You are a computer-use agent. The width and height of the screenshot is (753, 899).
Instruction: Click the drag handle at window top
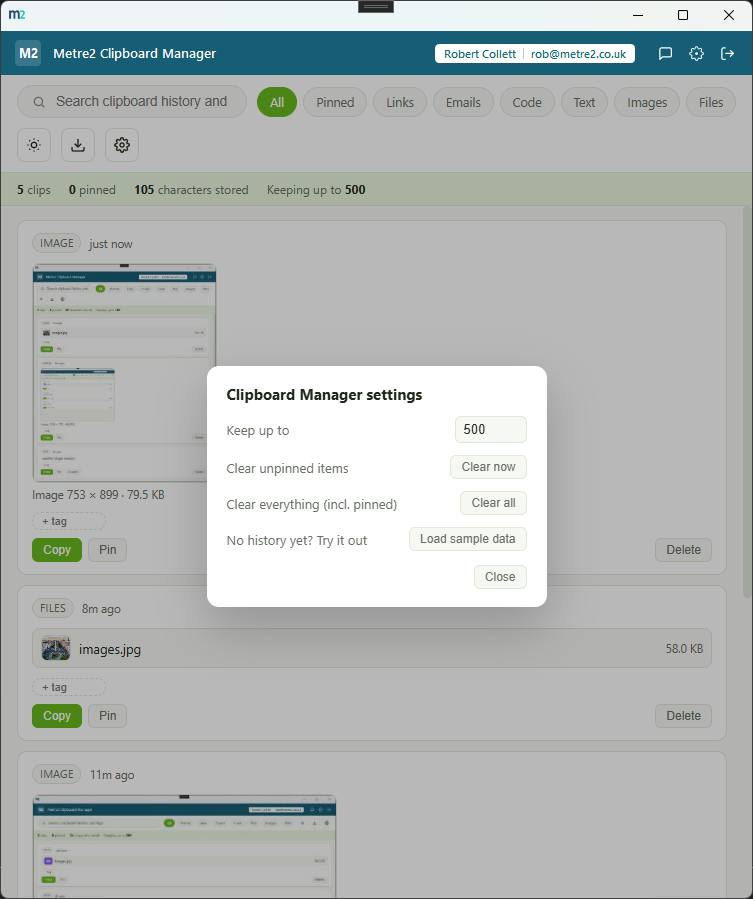pos(376,6)
